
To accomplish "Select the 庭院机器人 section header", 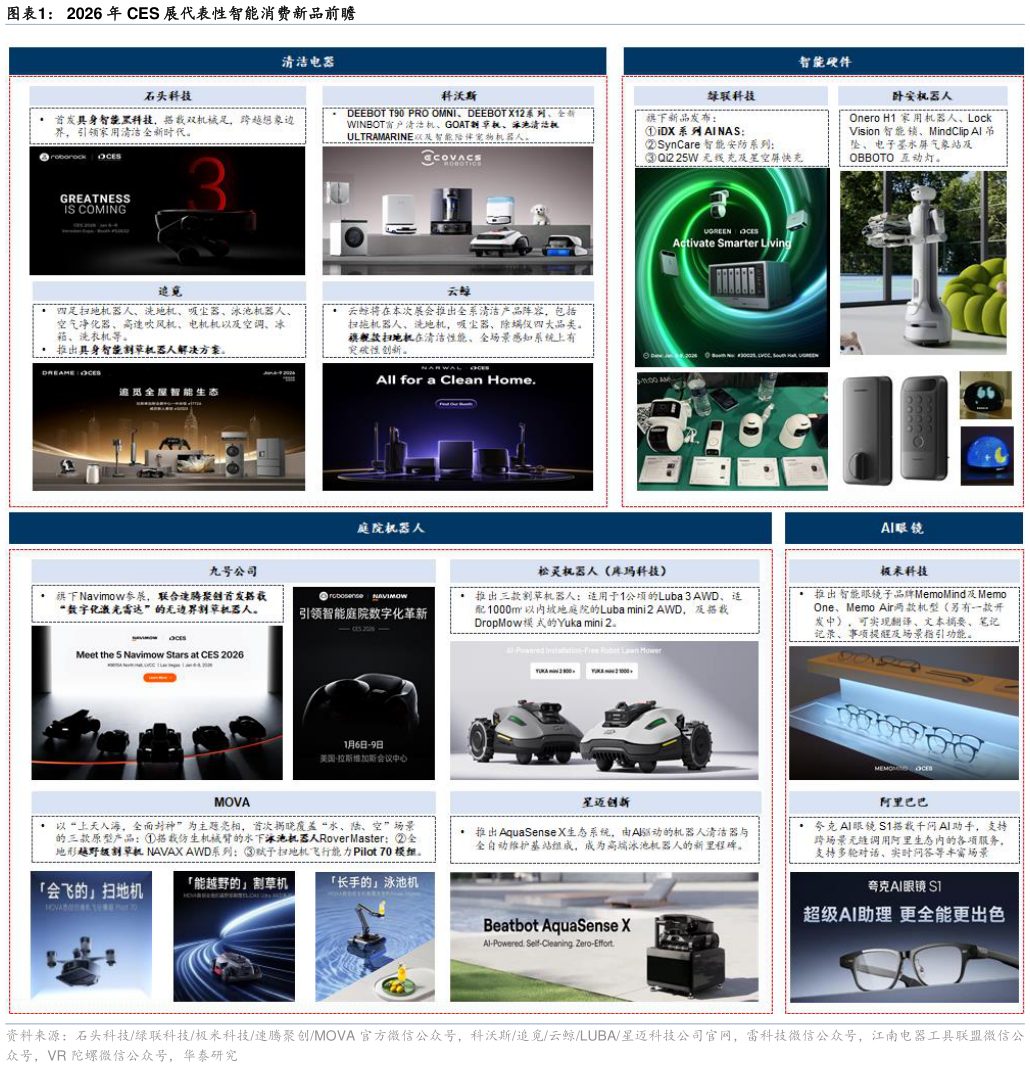I will pyautogui.click(x=390, y=528).
